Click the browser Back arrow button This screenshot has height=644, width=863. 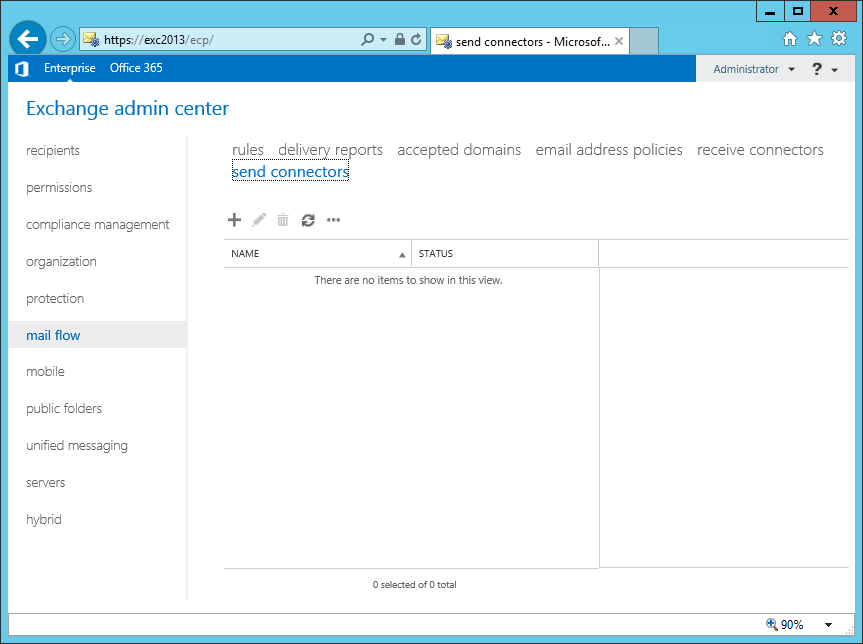coord(27,39)
